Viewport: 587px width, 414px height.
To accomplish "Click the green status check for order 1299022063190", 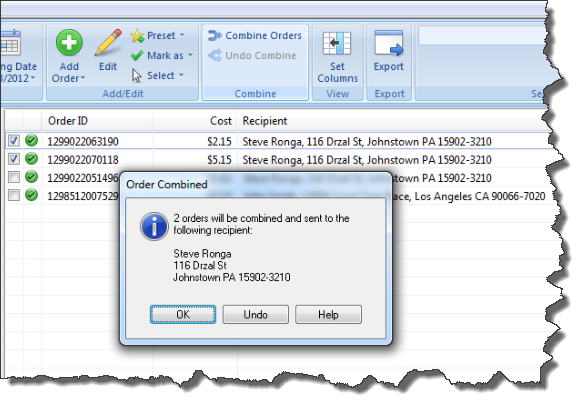I will pos(31,141).
